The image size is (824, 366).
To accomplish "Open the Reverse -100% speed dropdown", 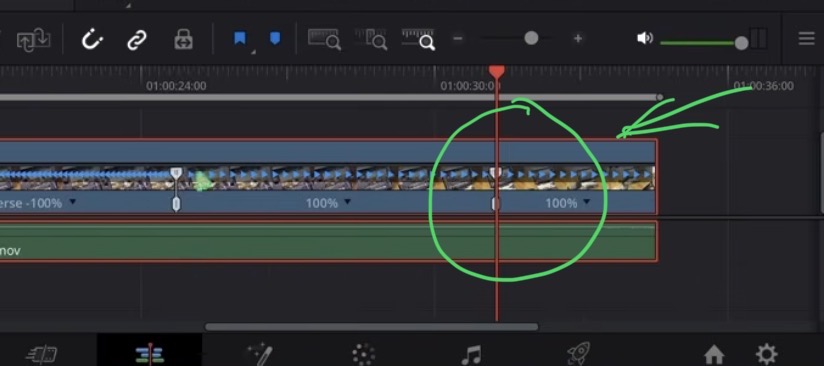I will pyautogui.click(x=73, y=202).
